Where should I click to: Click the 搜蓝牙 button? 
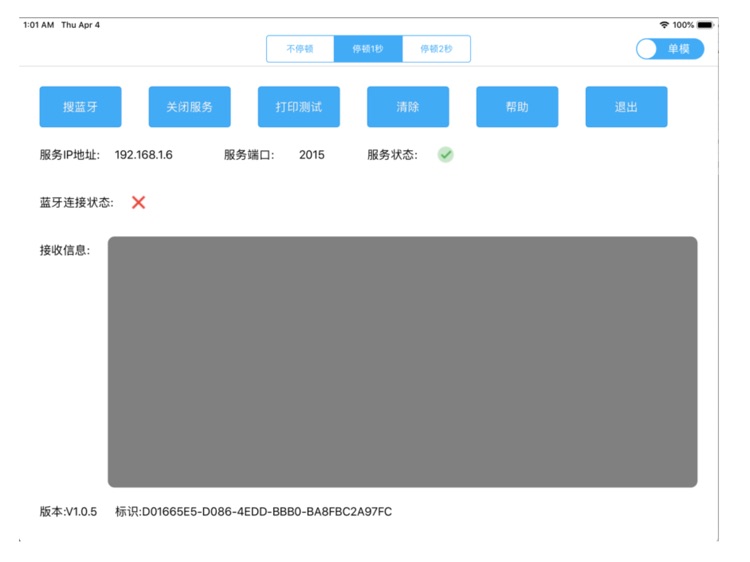(x=80, y=107)
